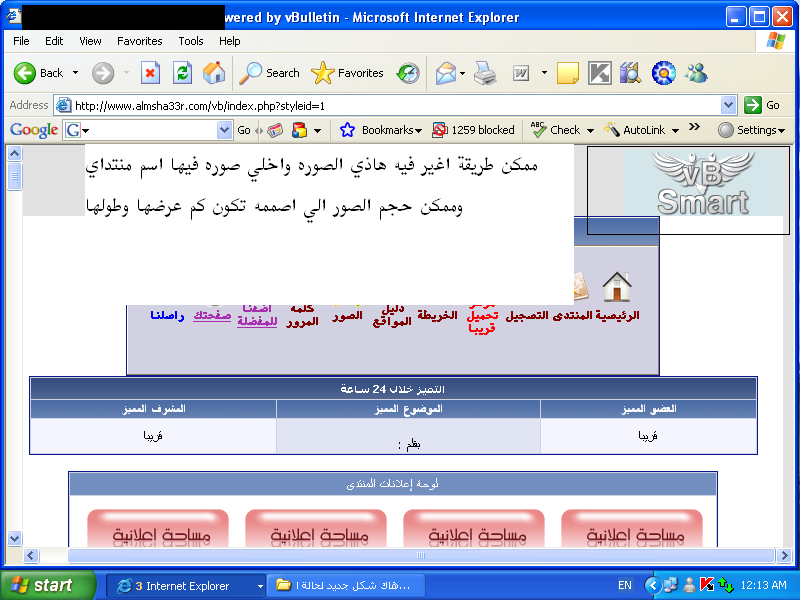Open the Tools menu
The width and height of the screenshot is (800, 600).
point(191,41)
